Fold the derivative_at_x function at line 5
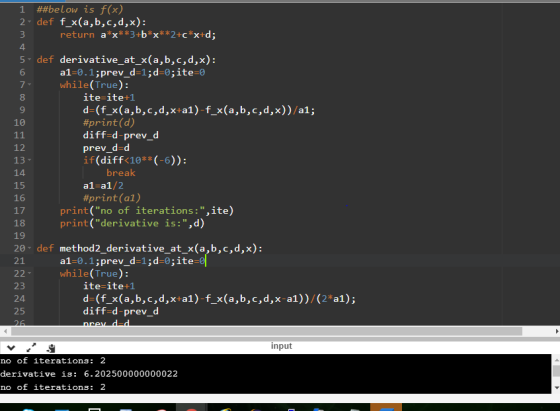Image resolution: width=560 pixels, height=411 pixels. coord(30,59)
